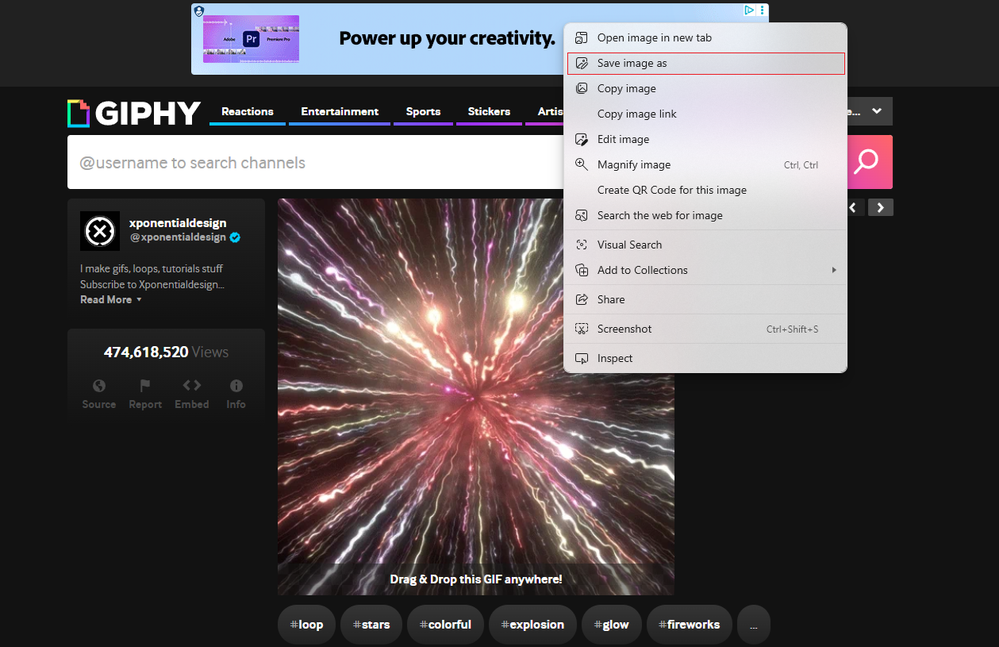The image size is (999, 647).
Task: Expand the Read More description
Action: click(111, 299)
